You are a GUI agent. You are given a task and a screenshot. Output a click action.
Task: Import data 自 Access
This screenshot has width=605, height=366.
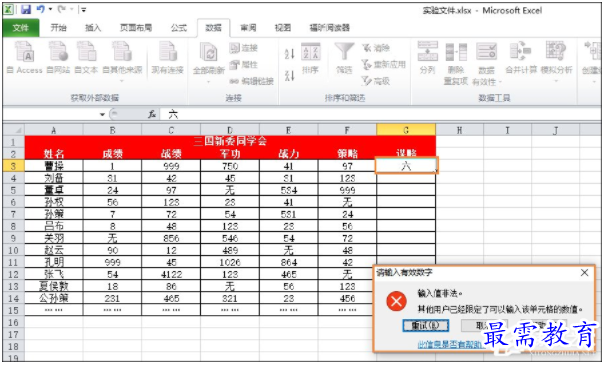click(x=25, y=58)
